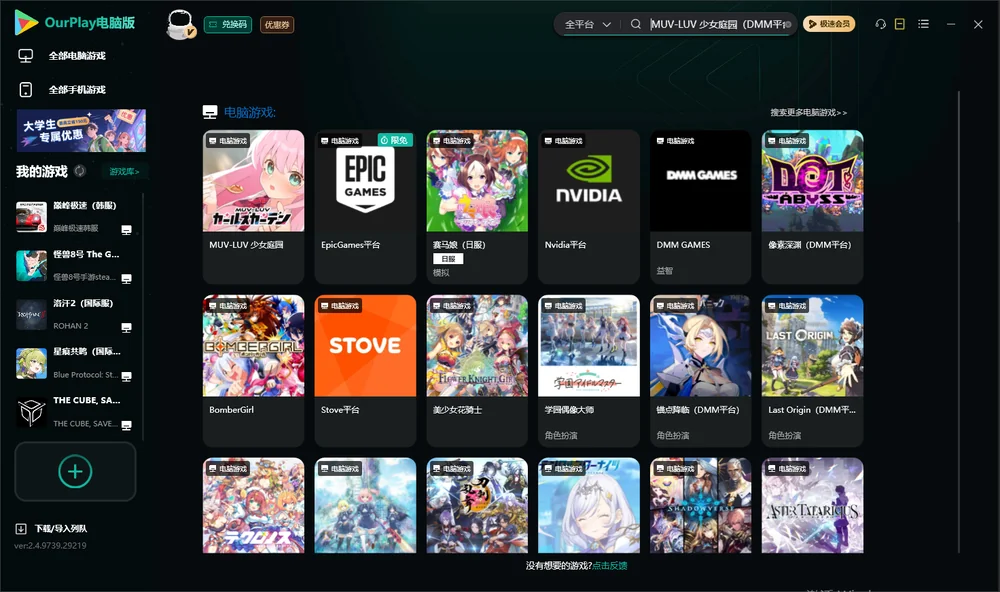Open the MUV-LUV 少女庭园 game card
Viewport: 1000px width, 592px height.
253,207
